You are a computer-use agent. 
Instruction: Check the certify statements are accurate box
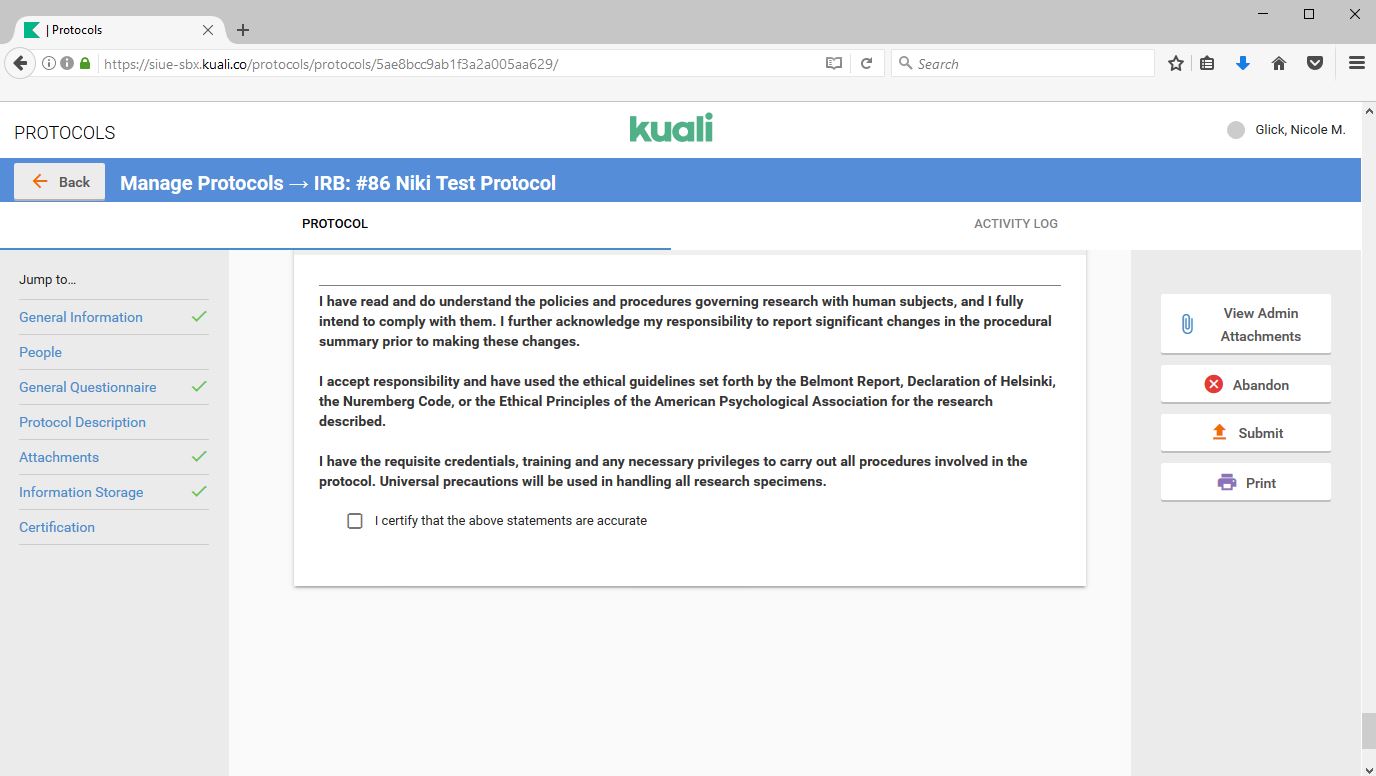click(x=355, y=521)
